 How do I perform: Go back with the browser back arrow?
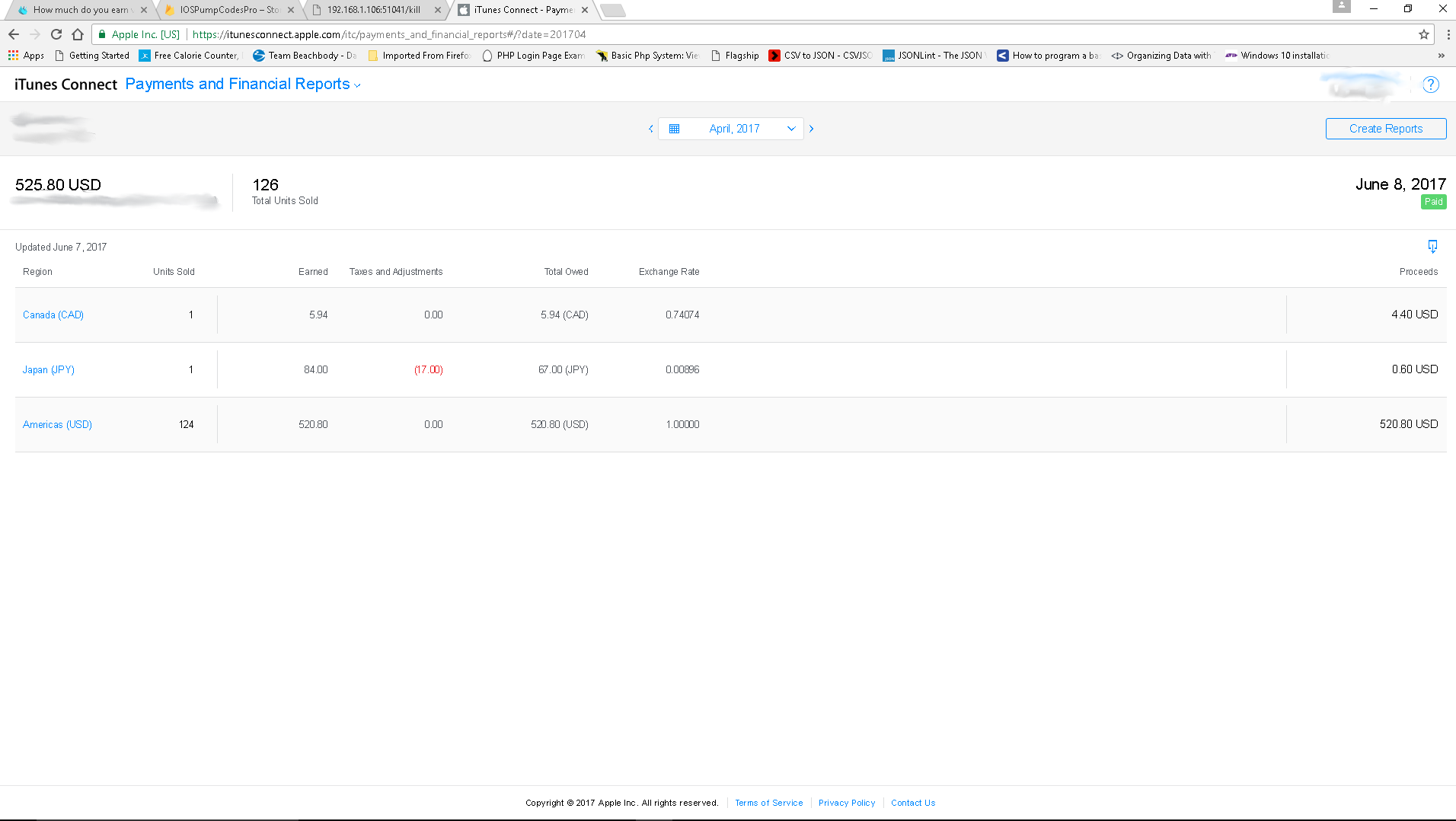coord(14,34)
